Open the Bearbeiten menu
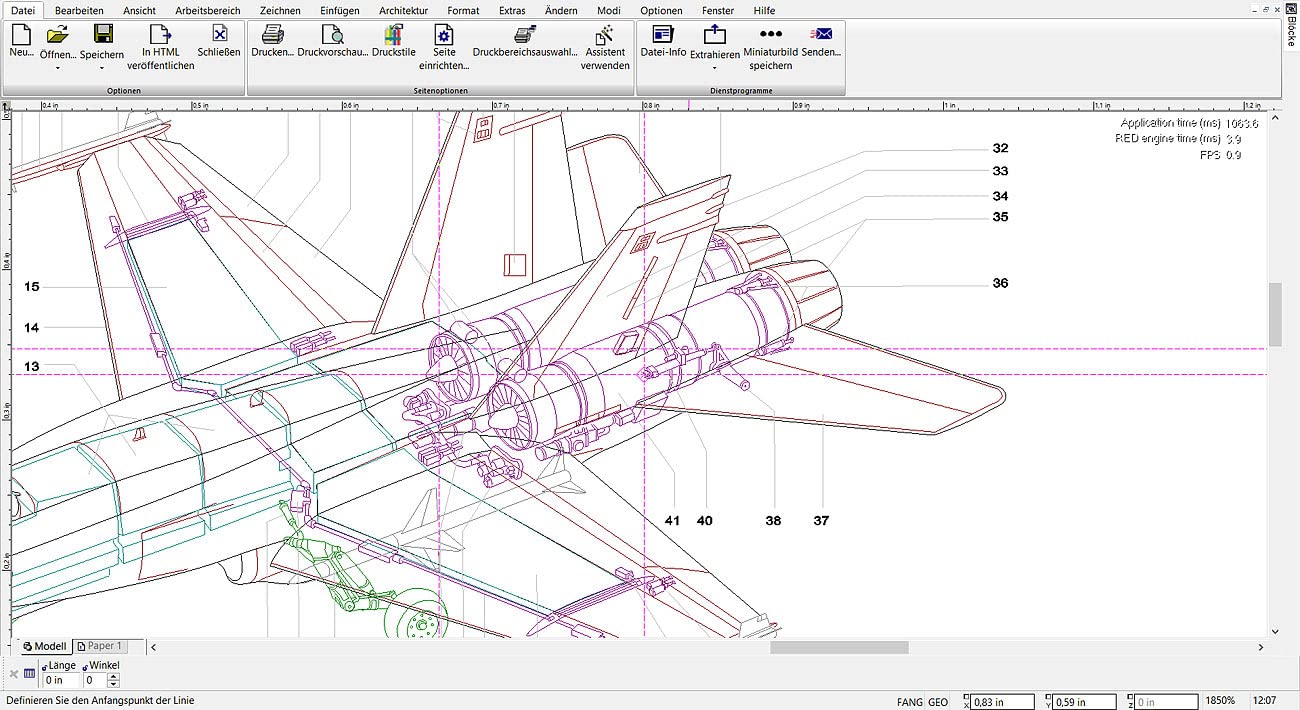 point(79,10)
